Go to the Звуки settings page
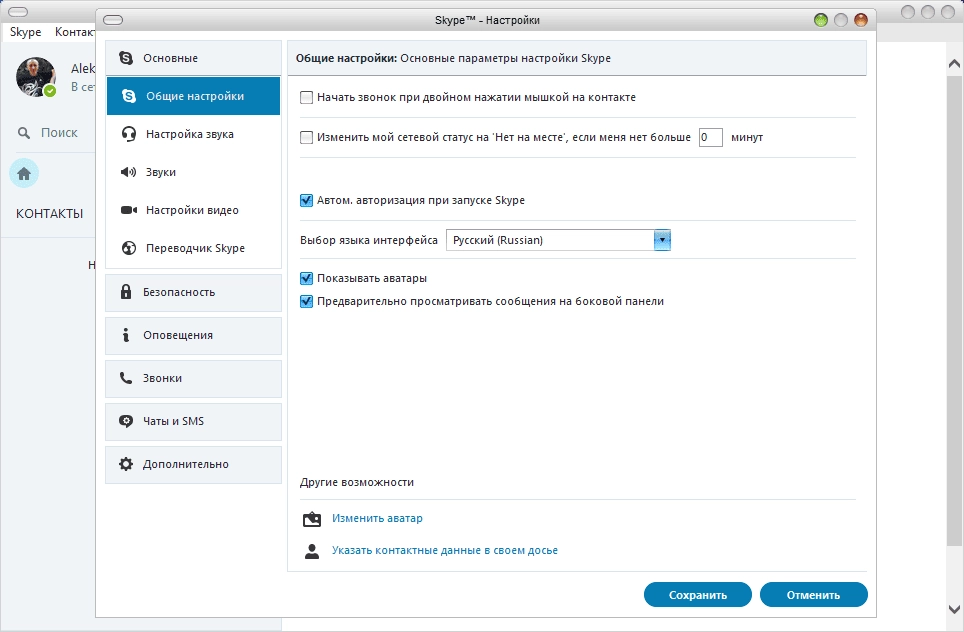 pos(193,172)
